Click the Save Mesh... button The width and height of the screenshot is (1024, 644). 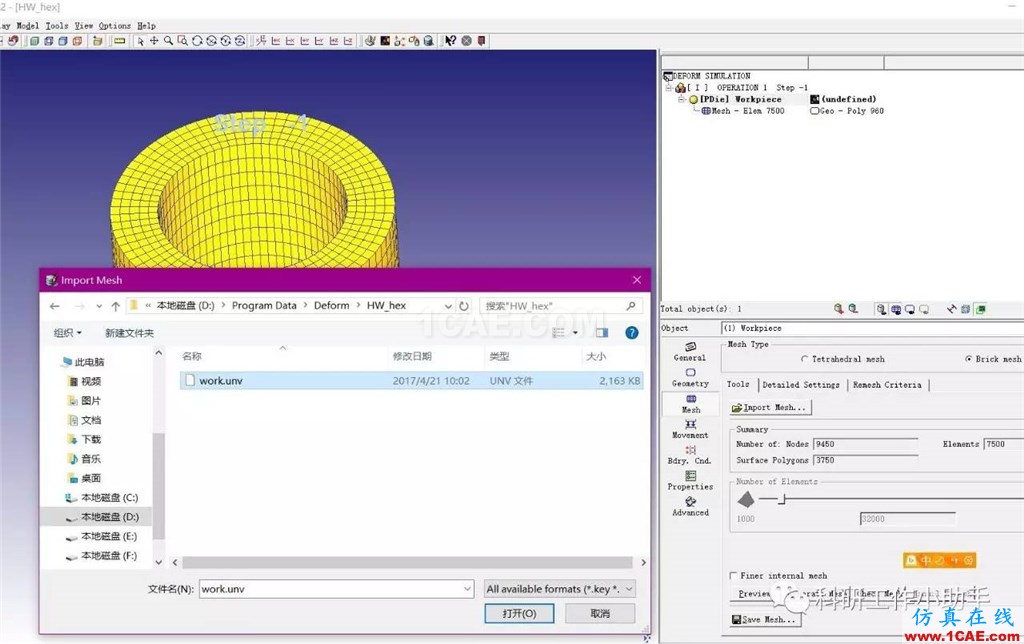coord(764,619)
